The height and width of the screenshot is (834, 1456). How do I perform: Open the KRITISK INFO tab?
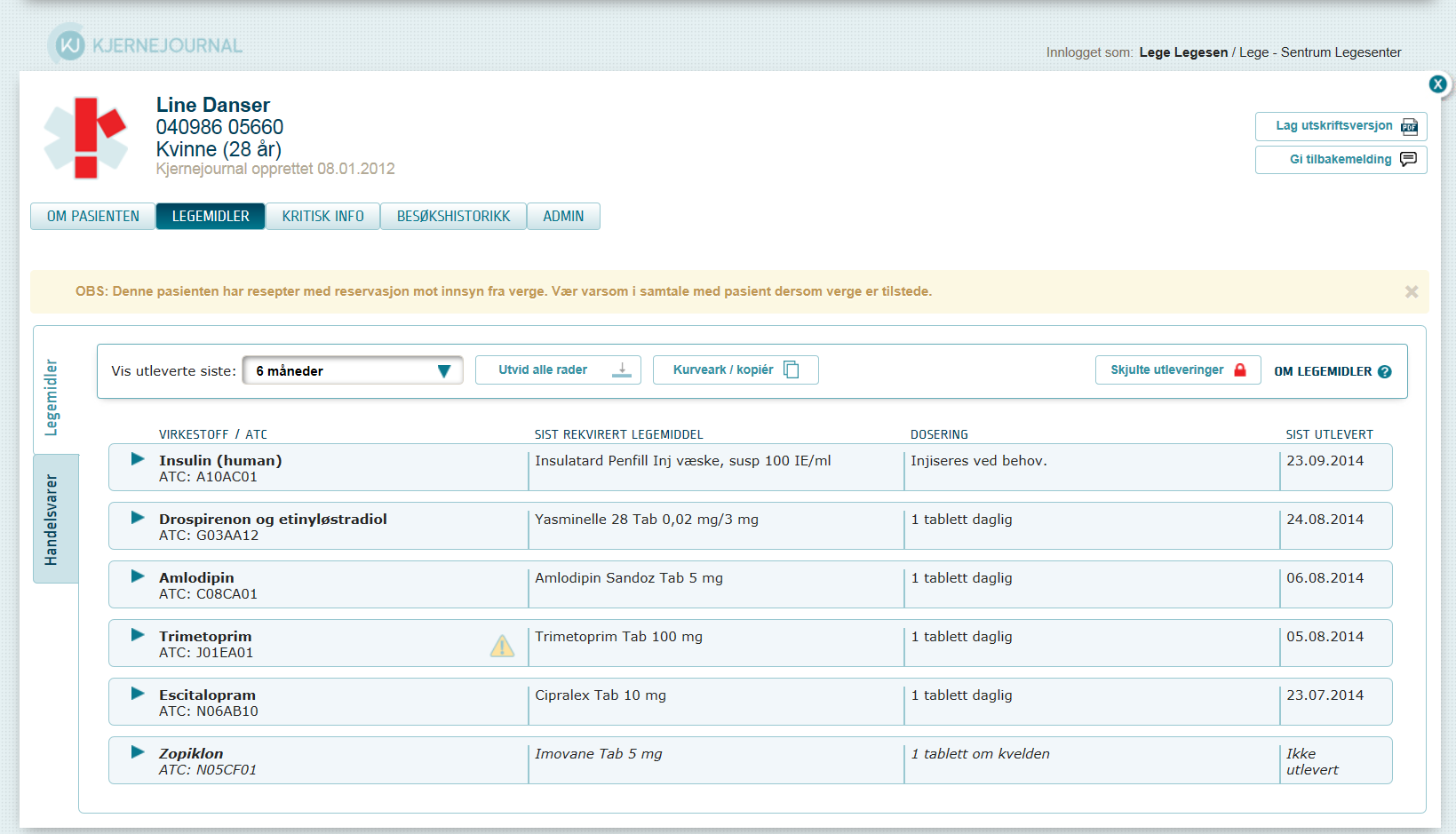(x=323, y=217)
